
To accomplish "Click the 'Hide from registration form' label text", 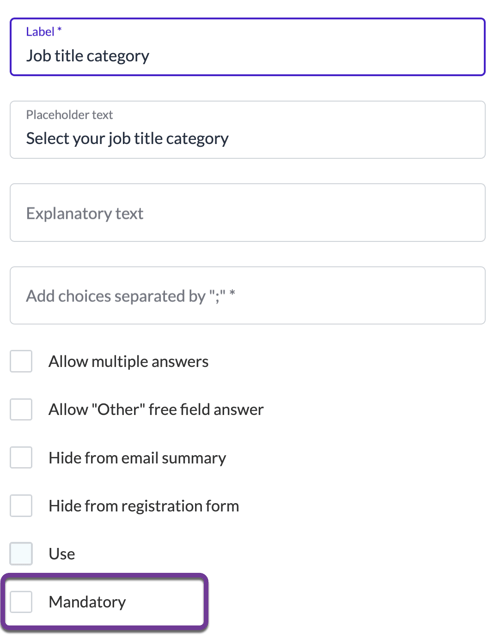I will 144,506.
